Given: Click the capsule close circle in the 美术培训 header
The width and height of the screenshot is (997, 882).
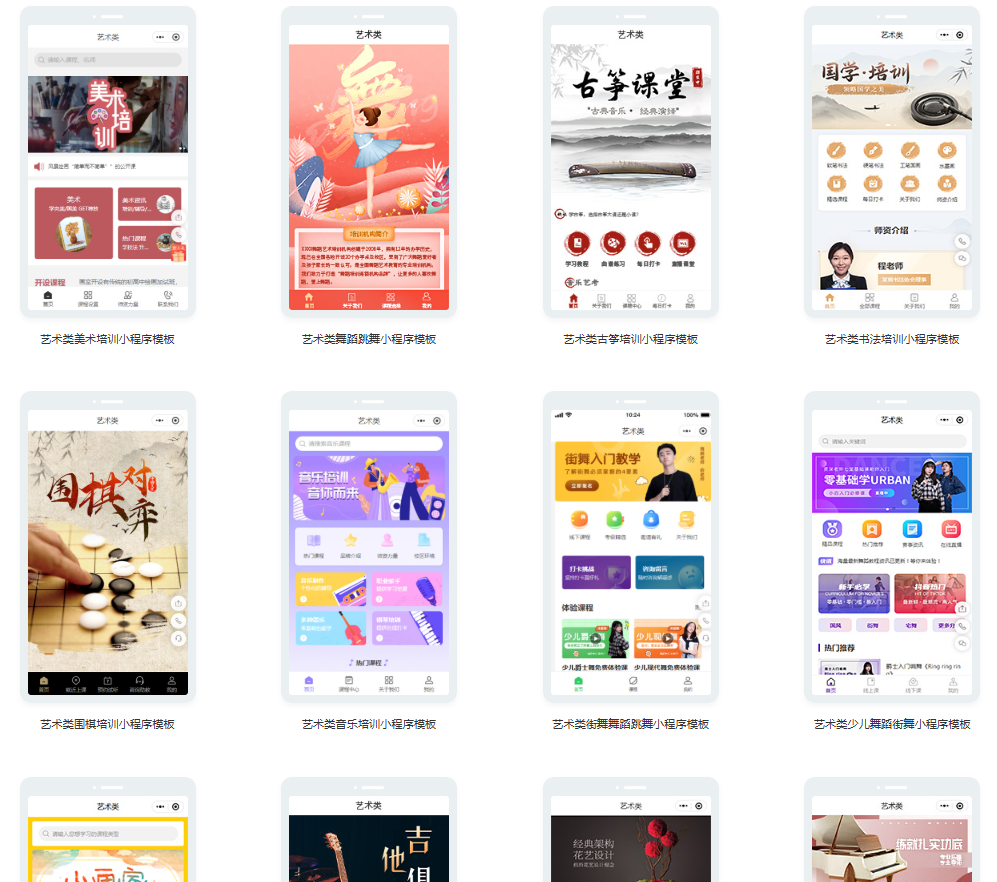Looking at the screenshot, I should [176, 37].
